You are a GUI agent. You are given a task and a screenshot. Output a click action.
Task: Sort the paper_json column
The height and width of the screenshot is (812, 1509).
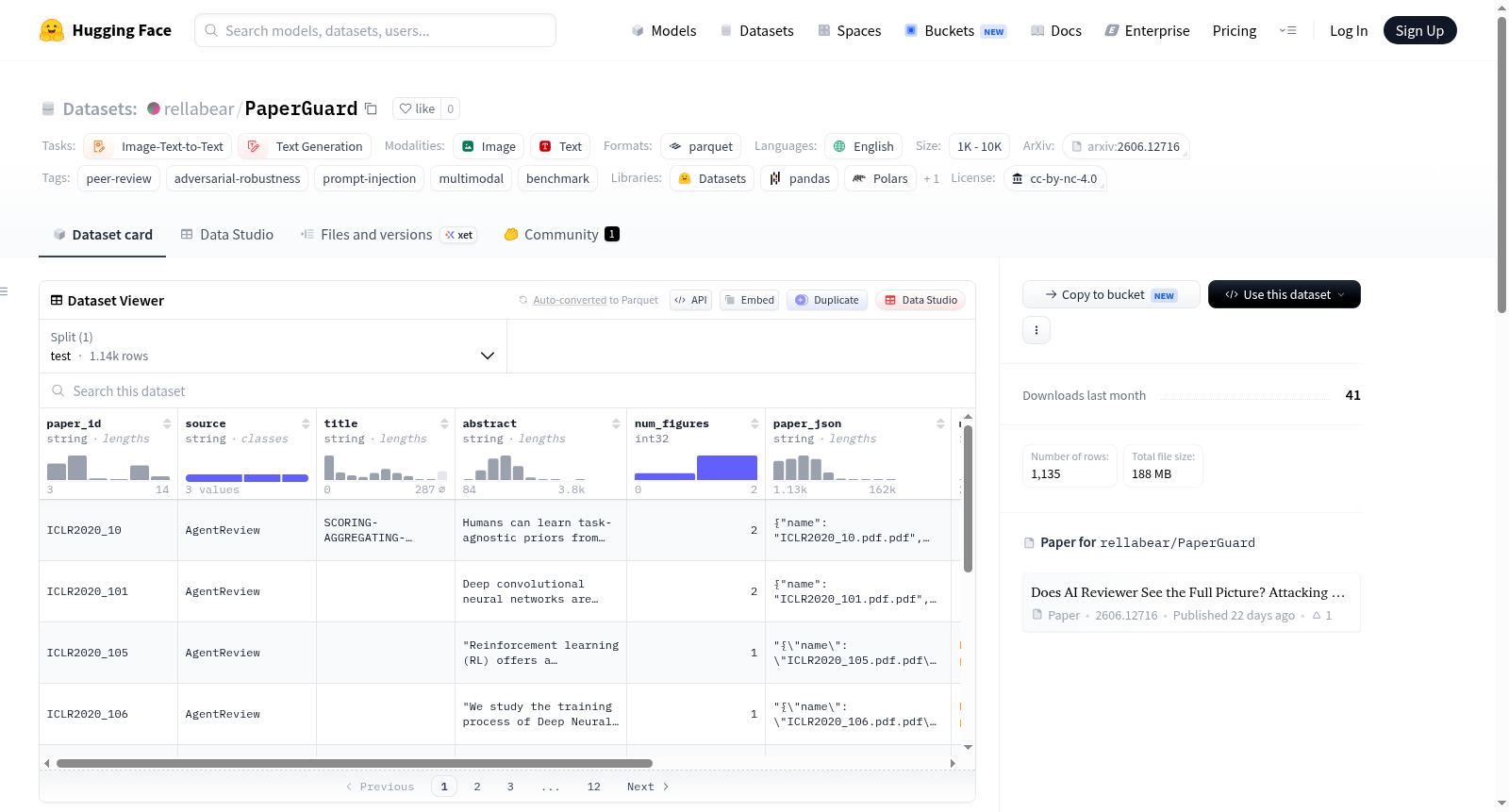coord(940,424)
